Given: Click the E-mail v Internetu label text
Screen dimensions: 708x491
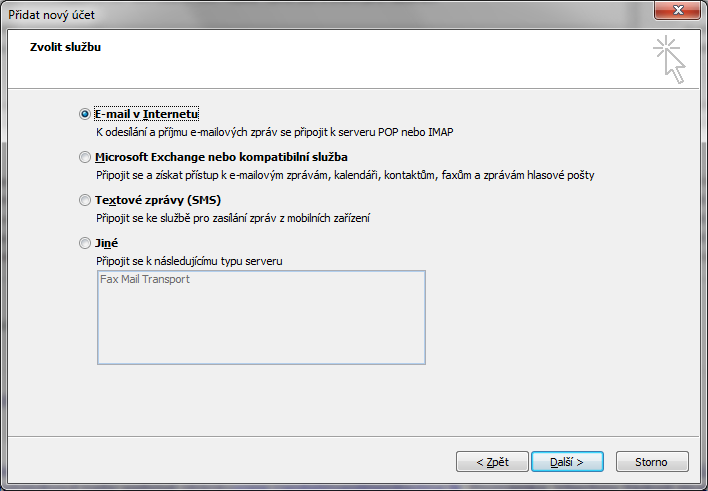Looking at the screenshot, I should pyautogui.click(x=146, y=114).
